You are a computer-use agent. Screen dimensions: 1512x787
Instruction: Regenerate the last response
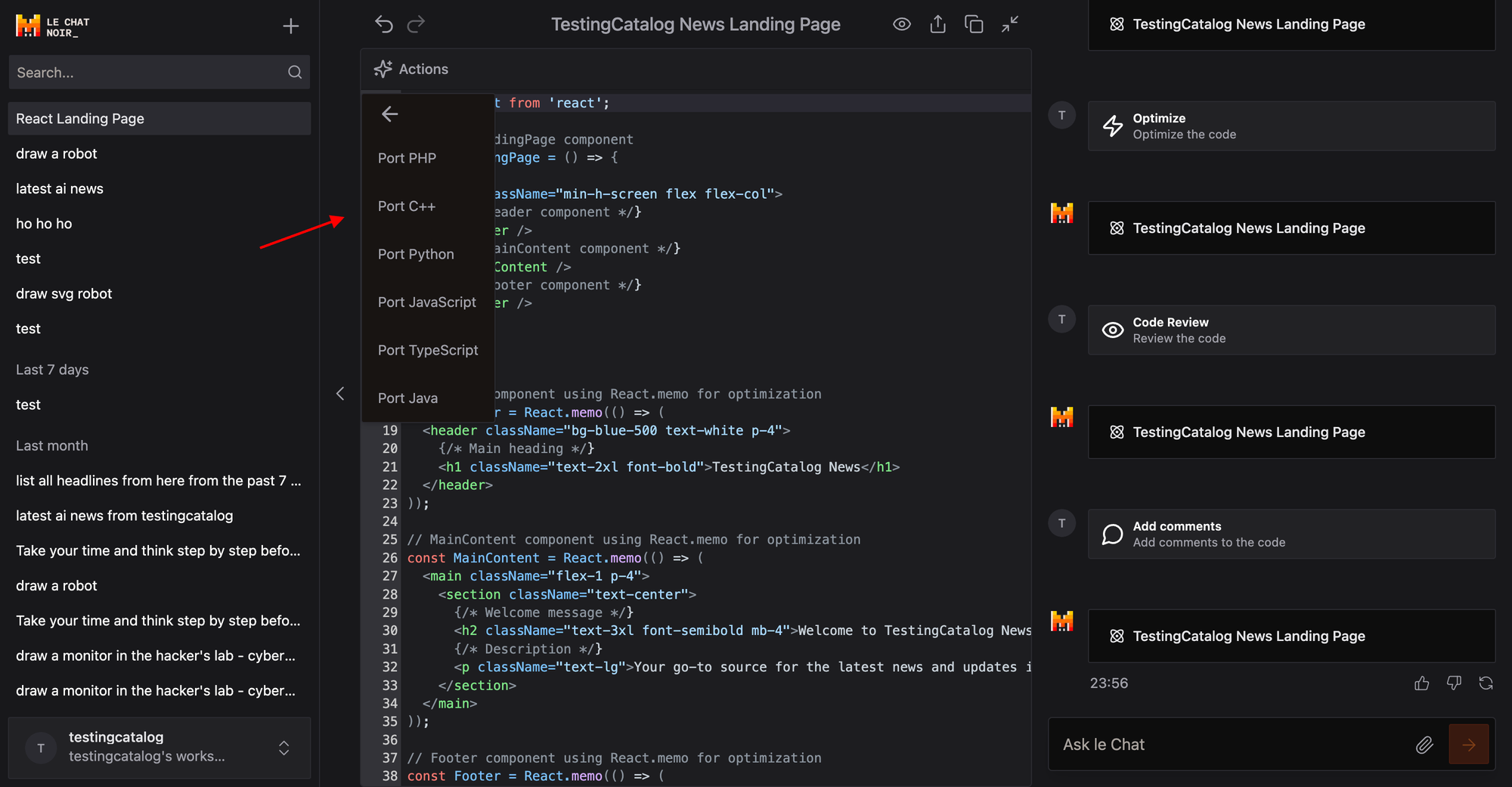[1486, 683]
